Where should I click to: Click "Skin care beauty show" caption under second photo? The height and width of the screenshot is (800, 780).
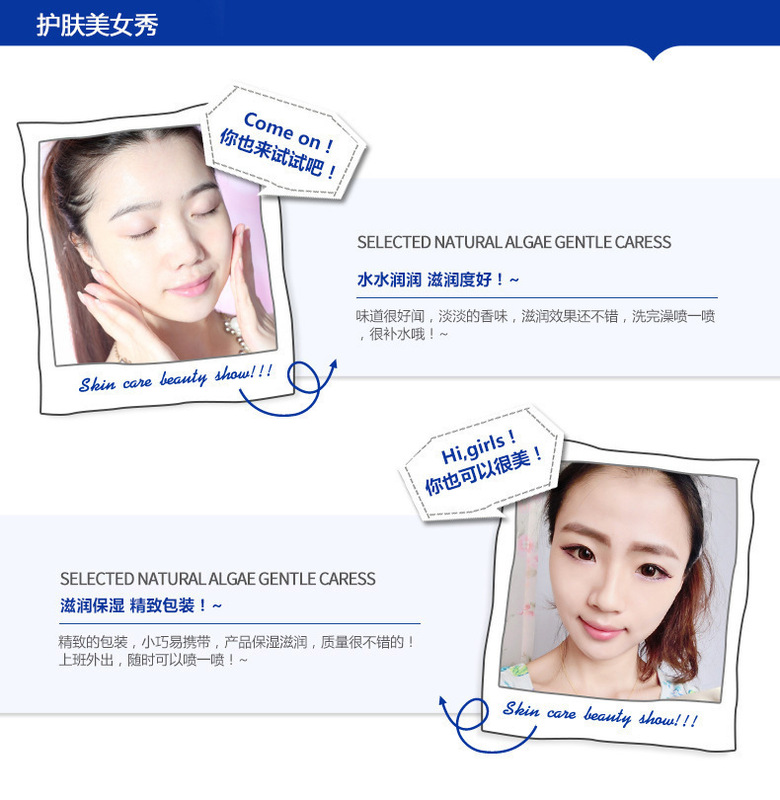[x=600, y=714]
